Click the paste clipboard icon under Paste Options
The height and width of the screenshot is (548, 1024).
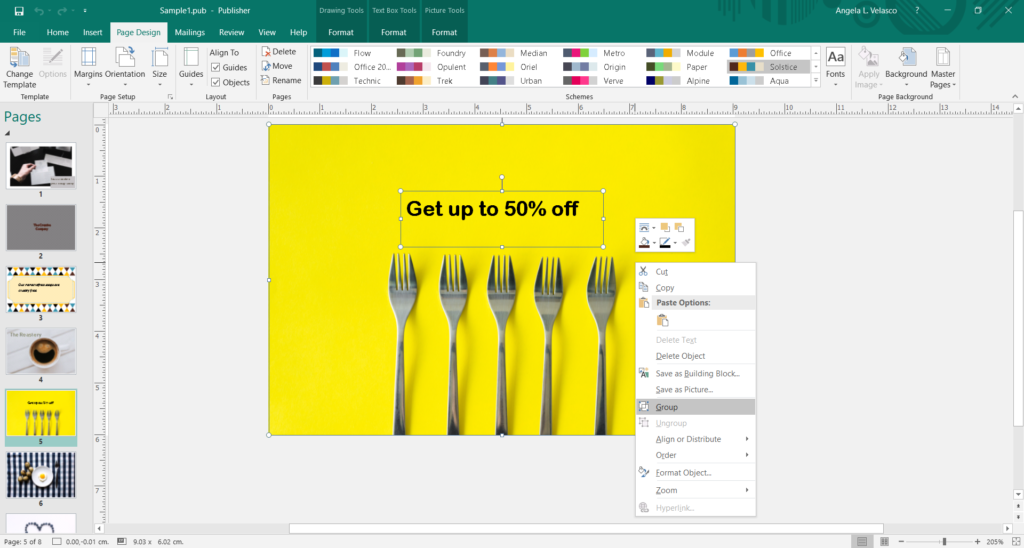point(662,320)
